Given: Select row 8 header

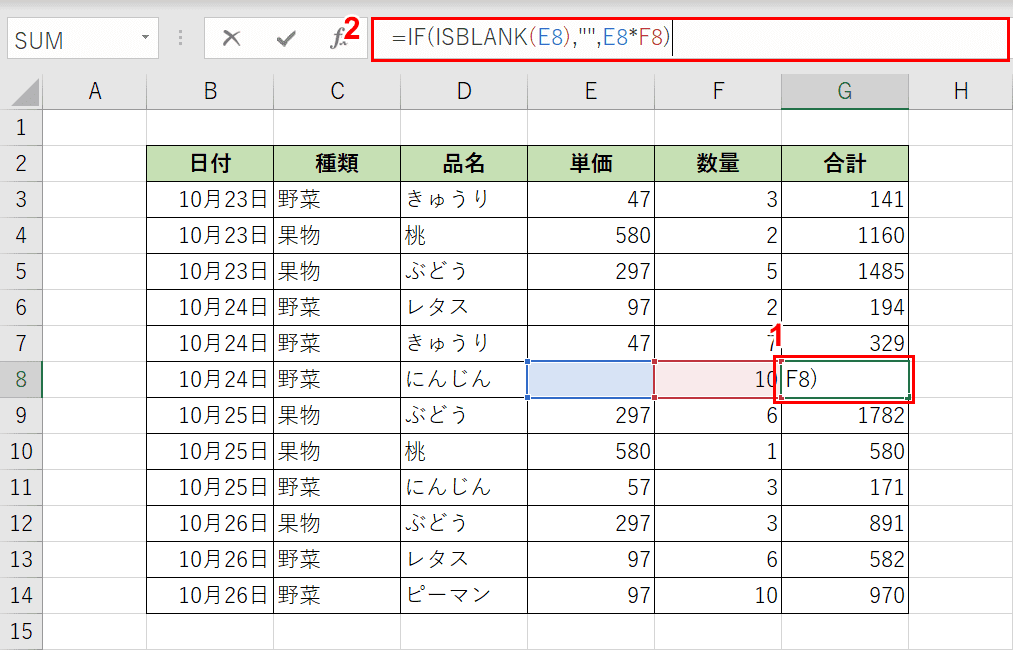Looking at the screenshot, I should [x=21, y=379].
